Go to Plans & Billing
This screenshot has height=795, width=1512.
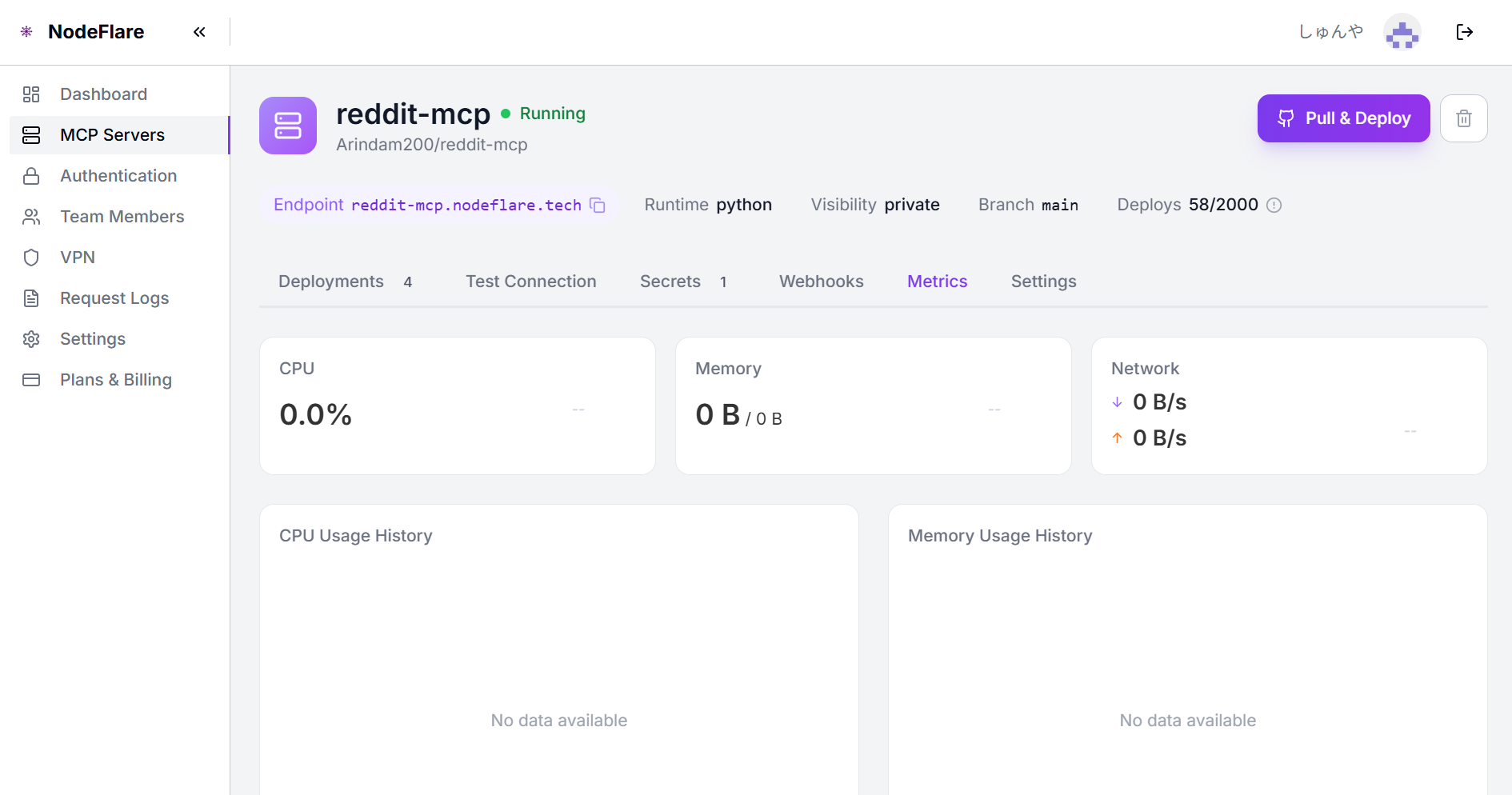(119, 380)
